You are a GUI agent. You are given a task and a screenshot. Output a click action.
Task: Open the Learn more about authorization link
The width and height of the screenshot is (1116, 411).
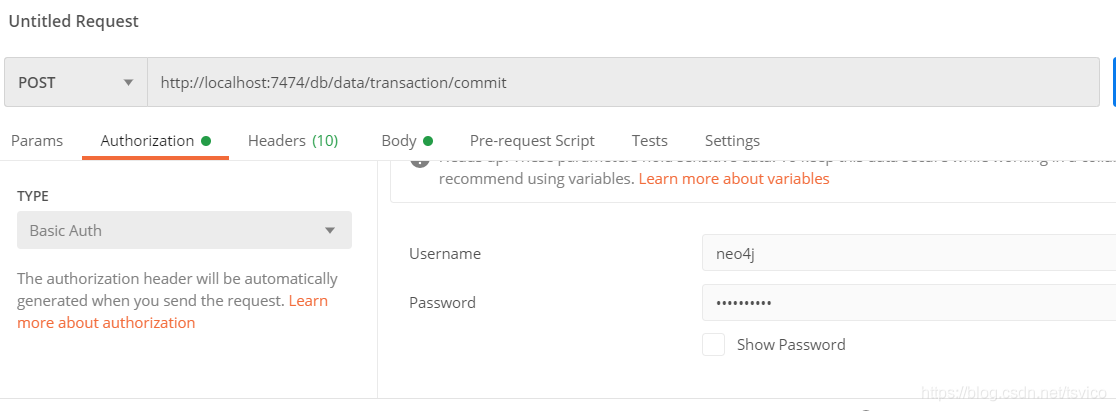(106, 323)
